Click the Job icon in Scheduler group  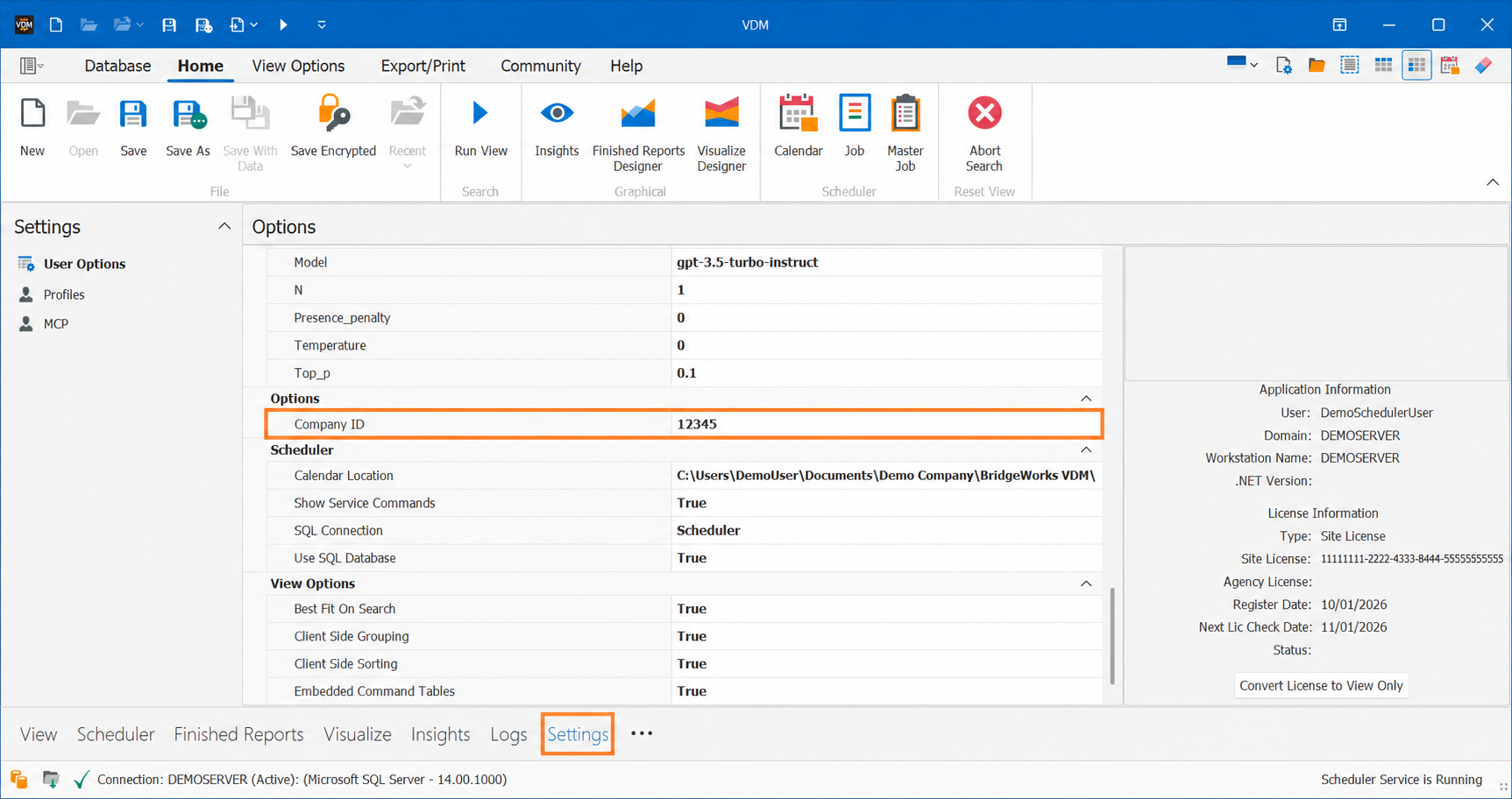(x=855, y=113)
